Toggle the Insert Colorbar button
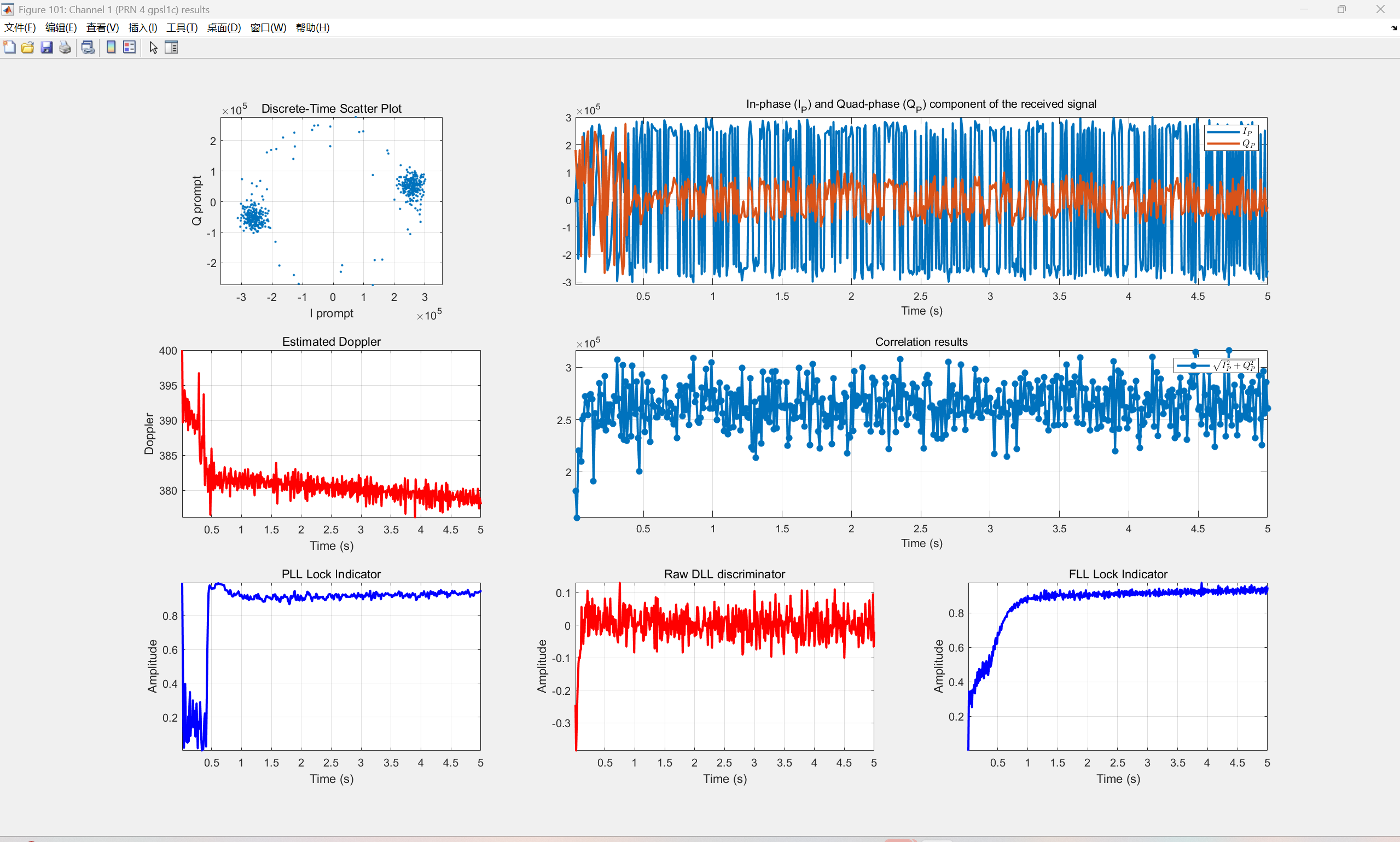1400x842 pixels. [x=111, y=48]
